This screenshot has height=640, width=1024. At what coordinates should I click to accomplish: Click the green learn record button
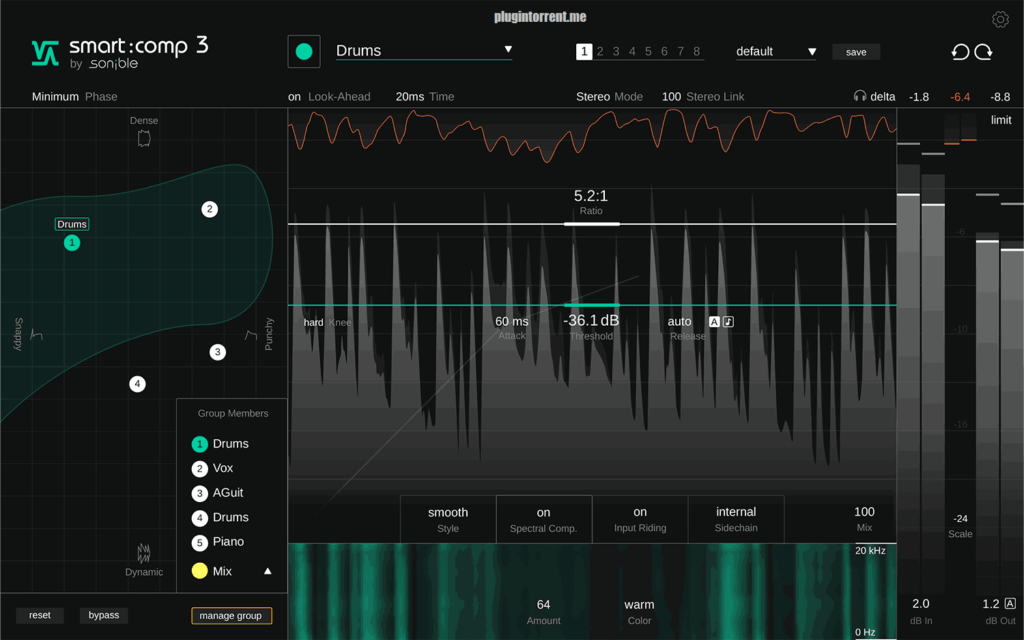304,52
